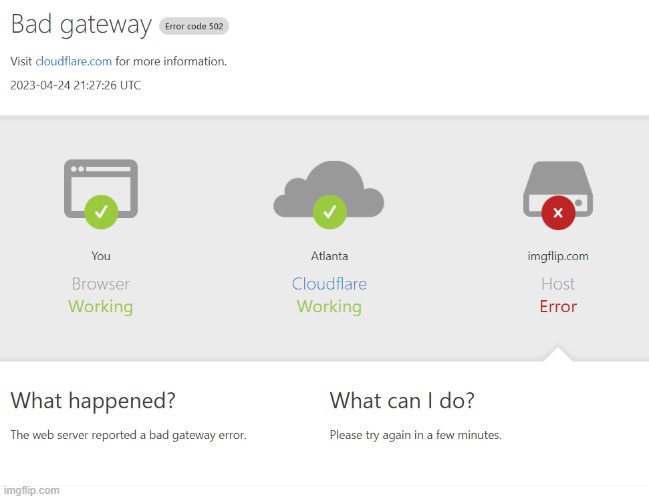Click the timestamp '2023-04-24 21:27:26 UTC'
Image resolution: width=649 pixels, height=499 pixels.
pyautogui.click(x=76, y=85)
